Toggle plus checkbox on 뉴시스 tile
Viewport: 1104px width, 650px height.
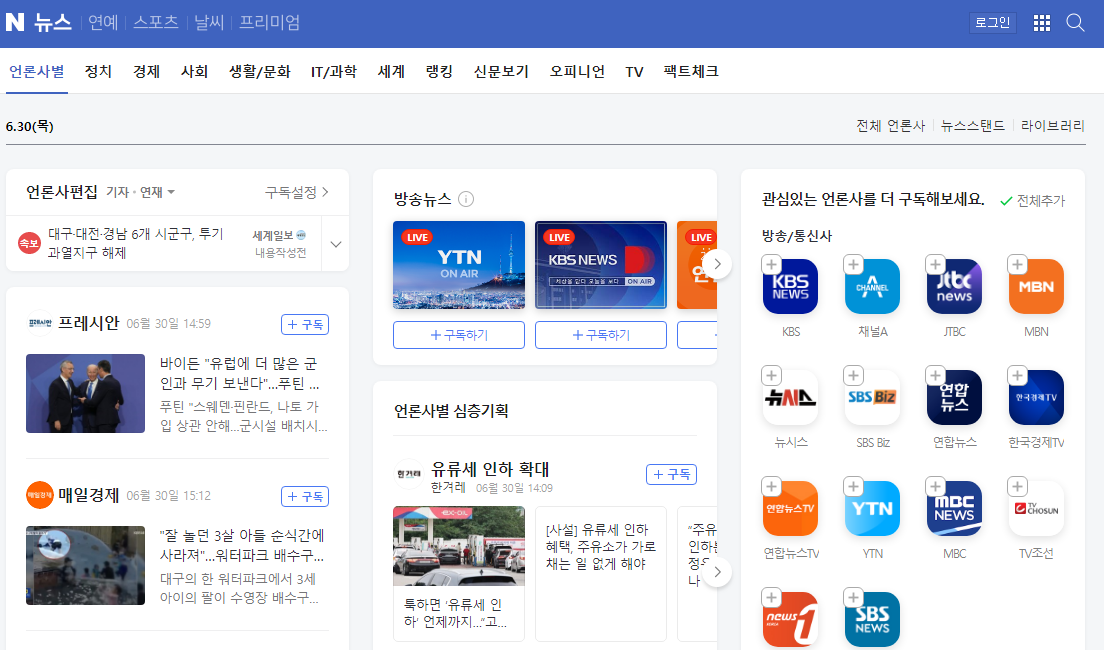[x=771, y=375]
